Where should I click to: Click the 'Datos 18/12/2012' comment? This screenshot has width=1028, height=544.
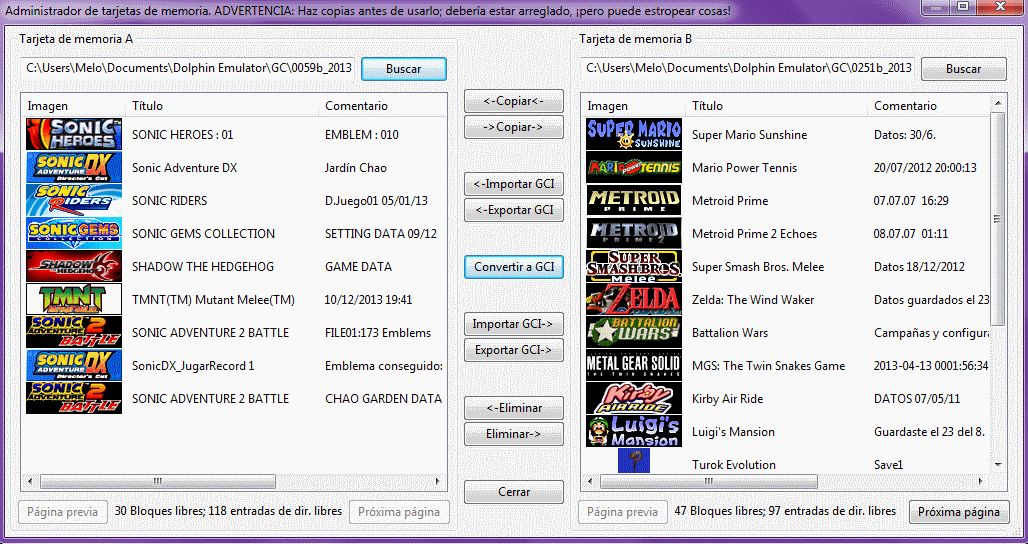point(919,267)
